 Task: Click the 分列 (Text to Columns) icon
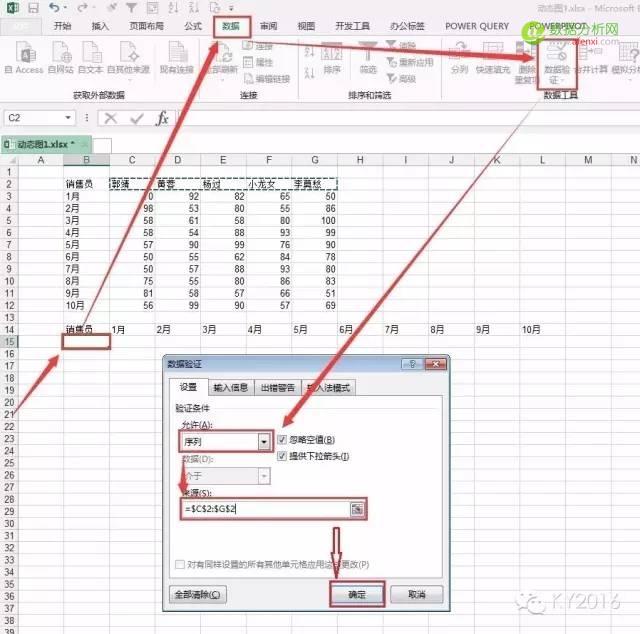coord(459,54)
